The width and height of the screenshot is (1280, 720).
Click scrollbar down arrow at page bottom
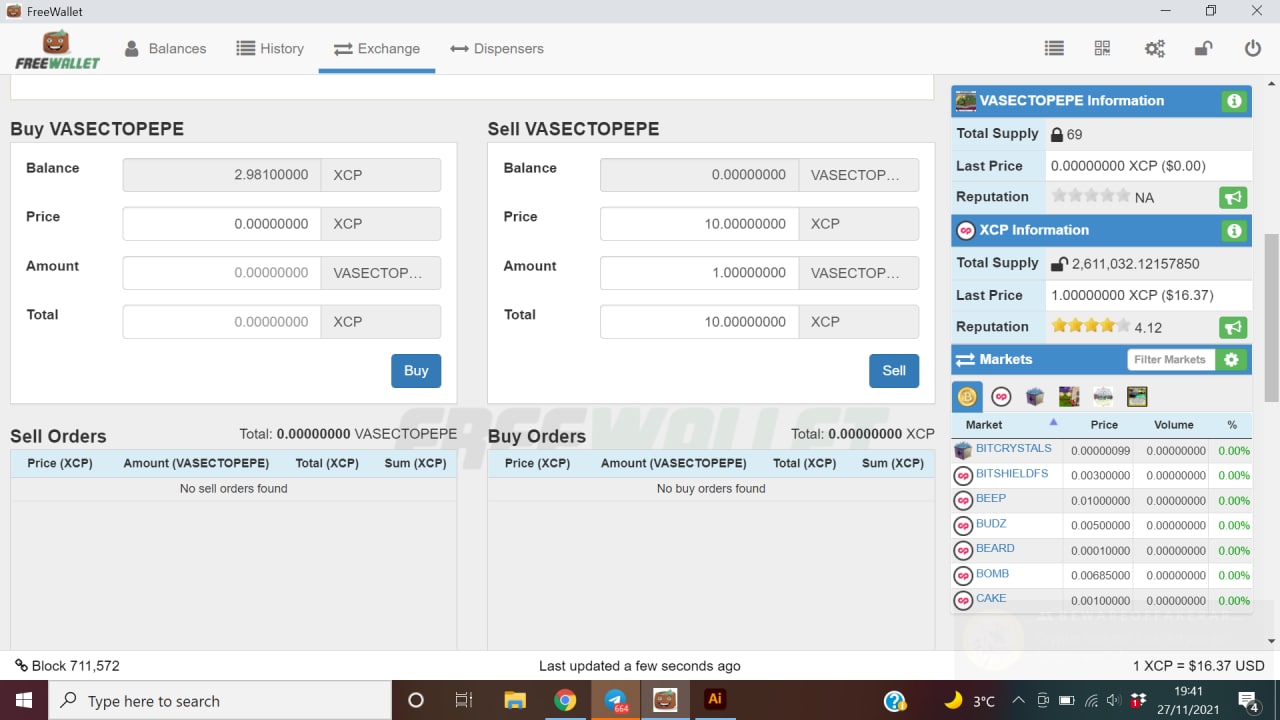pyautogui.click(x=1271, y=641)
